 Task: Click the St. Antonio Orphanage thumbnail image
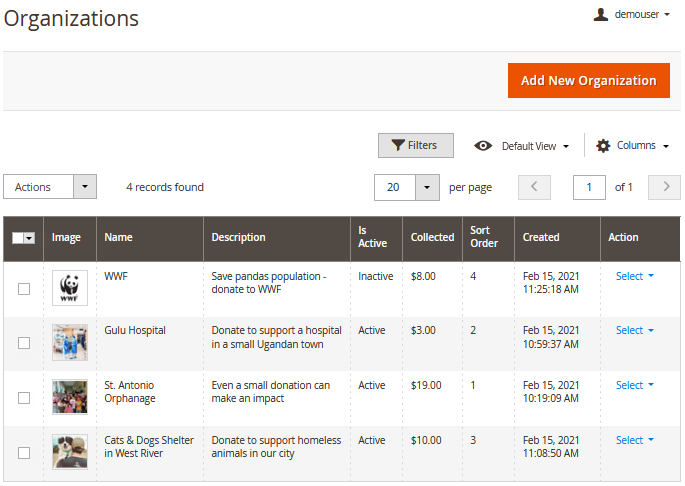tap(70, 397)
